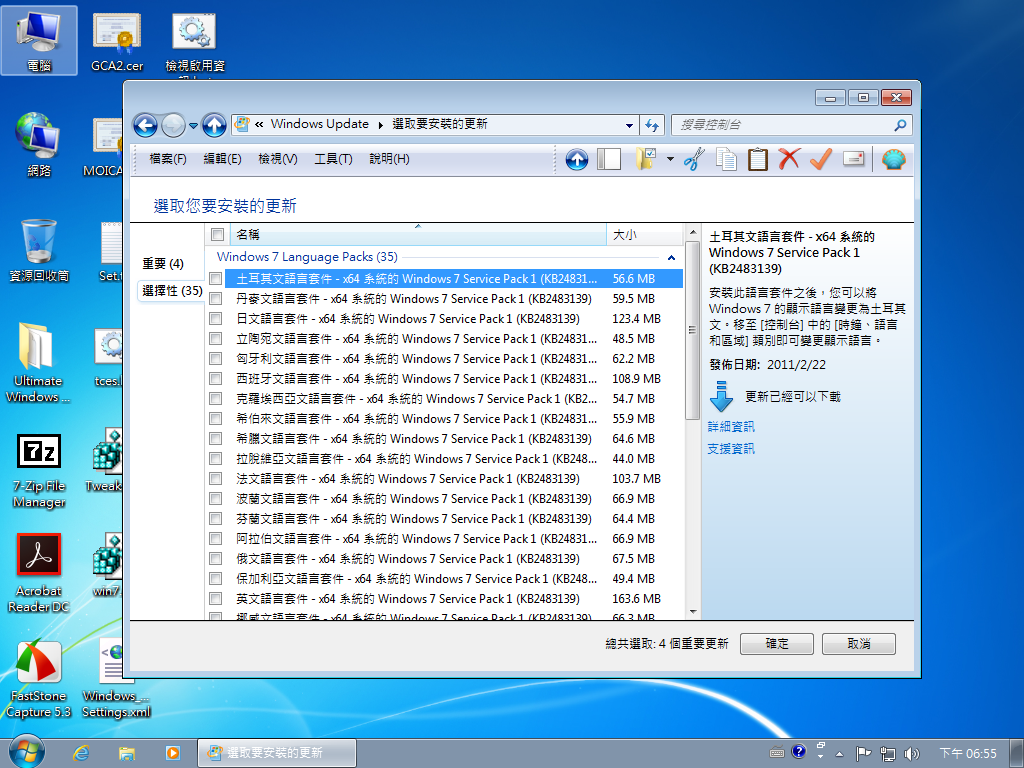
Task: Open the 編輯(E) menu
Action: (x=223, y=159)
